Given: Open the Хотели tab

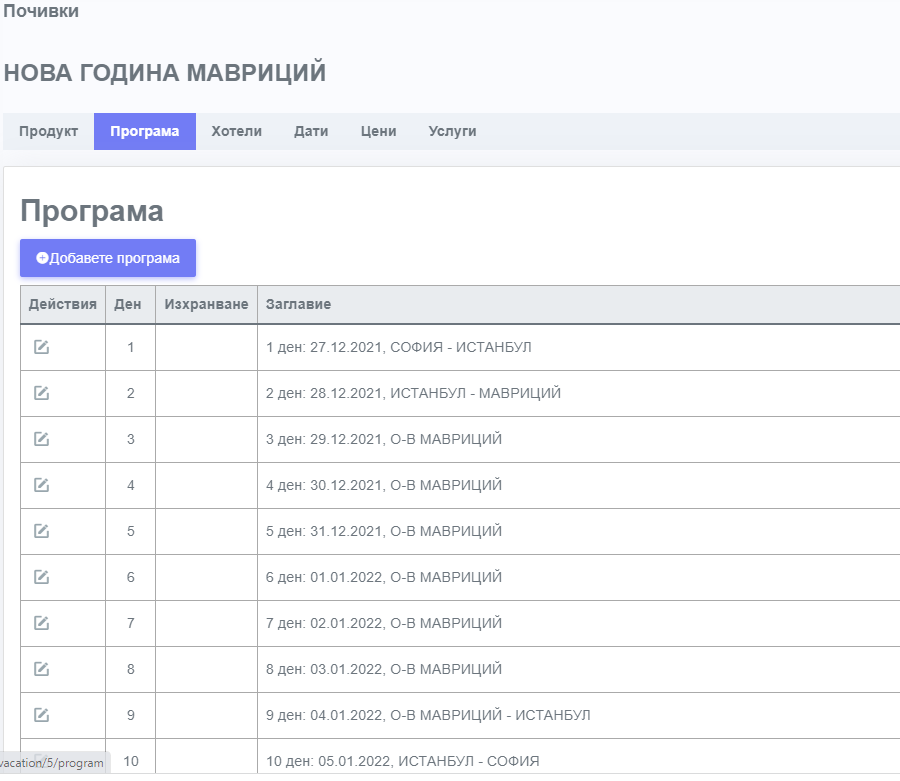Looking at the screenshot, I should 236,131.
